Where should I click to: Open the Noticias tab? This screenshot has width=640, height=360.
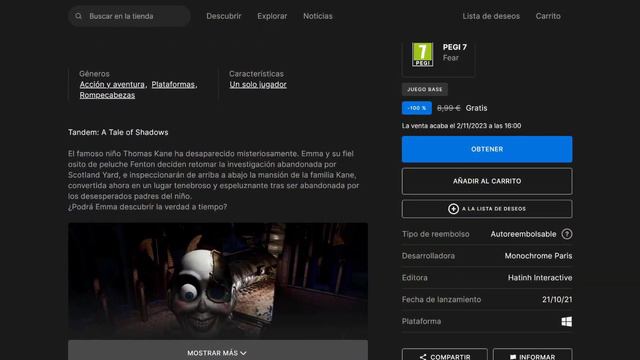(x=318, y=16)
